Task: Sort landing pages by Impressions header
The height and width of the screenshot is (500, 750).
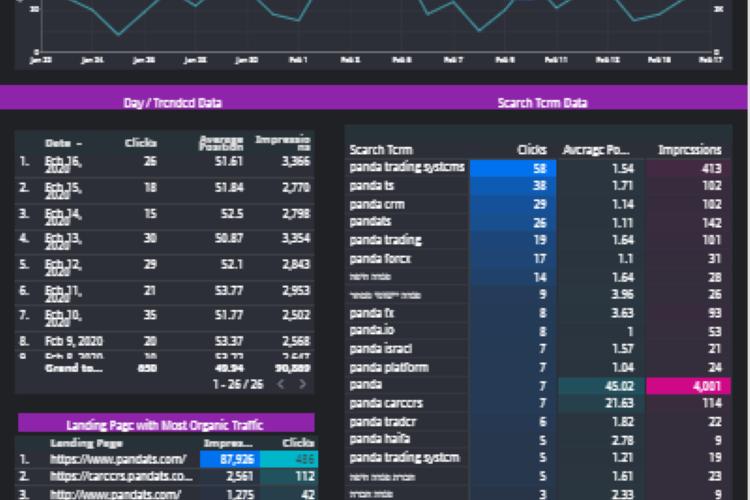Action: coord(228,443)
